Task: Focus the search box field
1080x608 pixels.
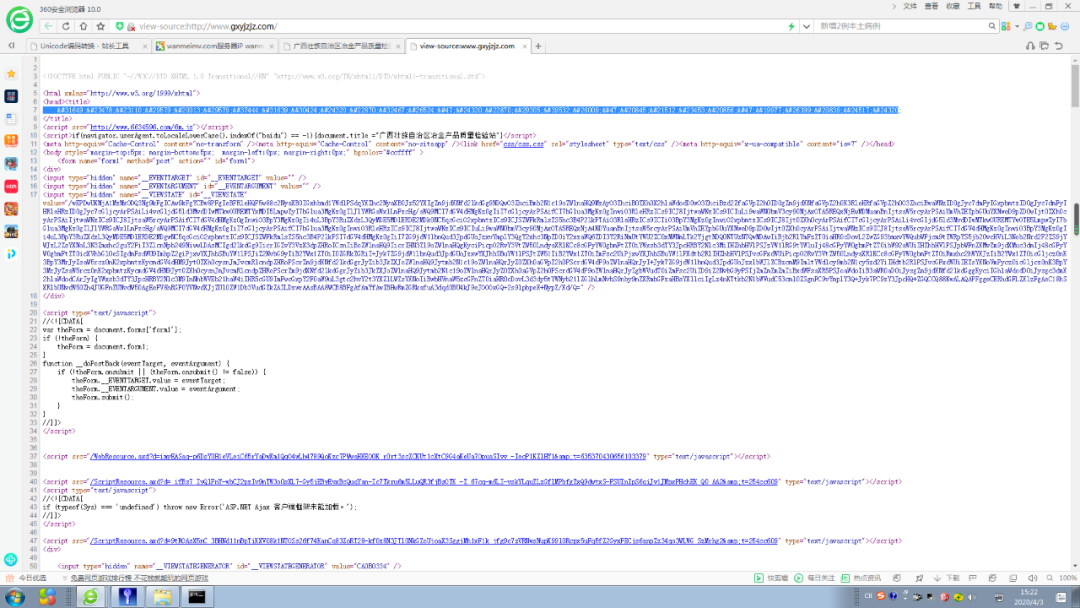Action: (901, 26)
